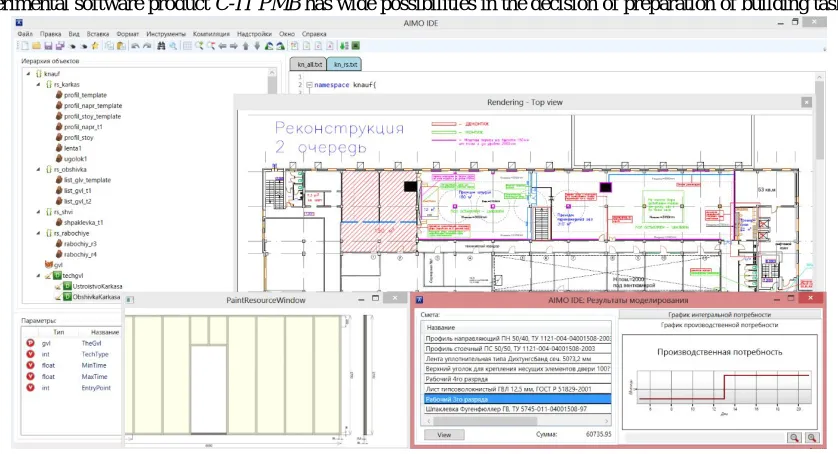Screen dimensions: 838x454
Task: Select profil_napr_t1 in object tree
Action: coord(83,127)
